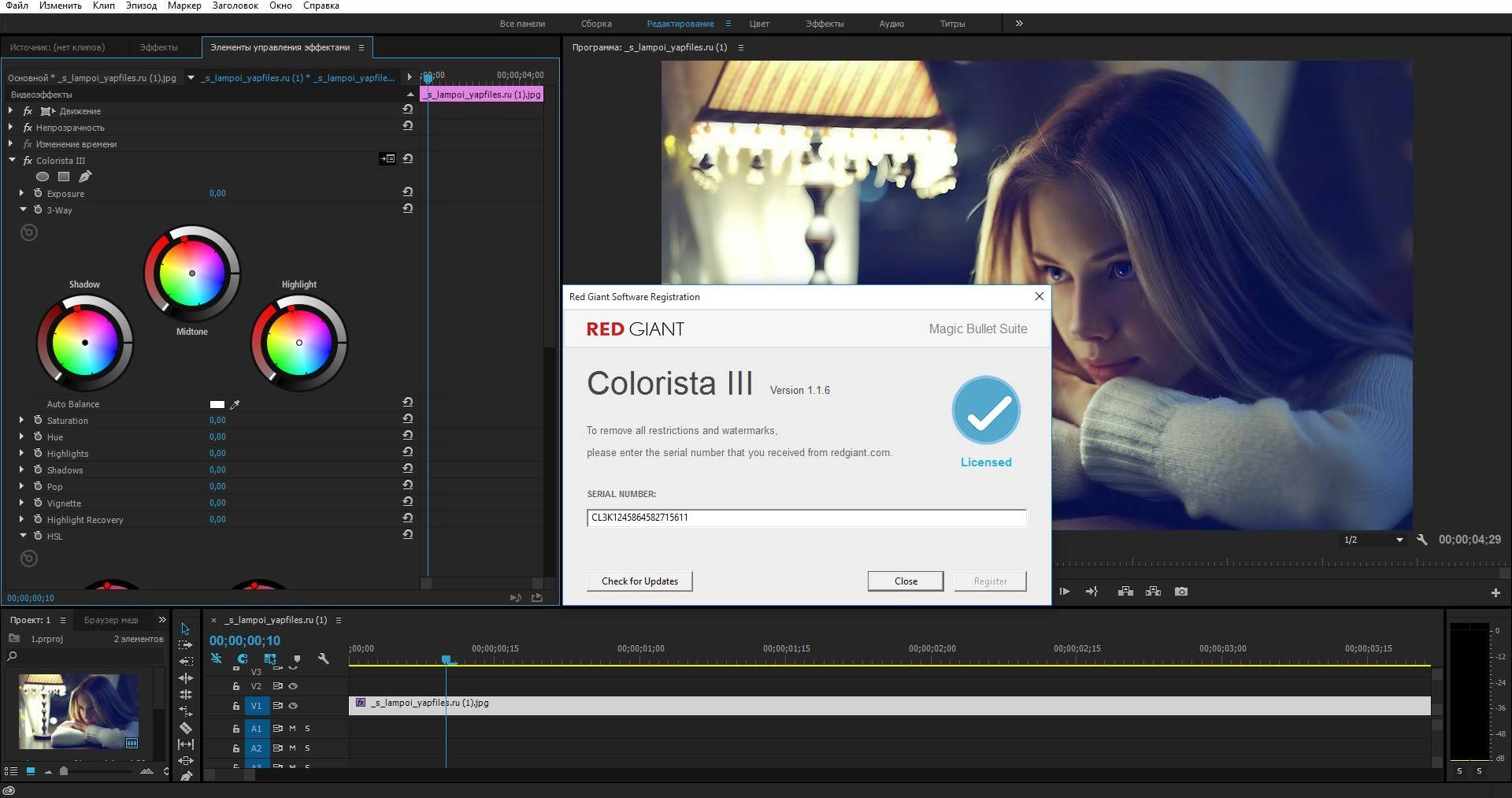
Task: Open the button editor plus icon
Action: coord(1495,592)
